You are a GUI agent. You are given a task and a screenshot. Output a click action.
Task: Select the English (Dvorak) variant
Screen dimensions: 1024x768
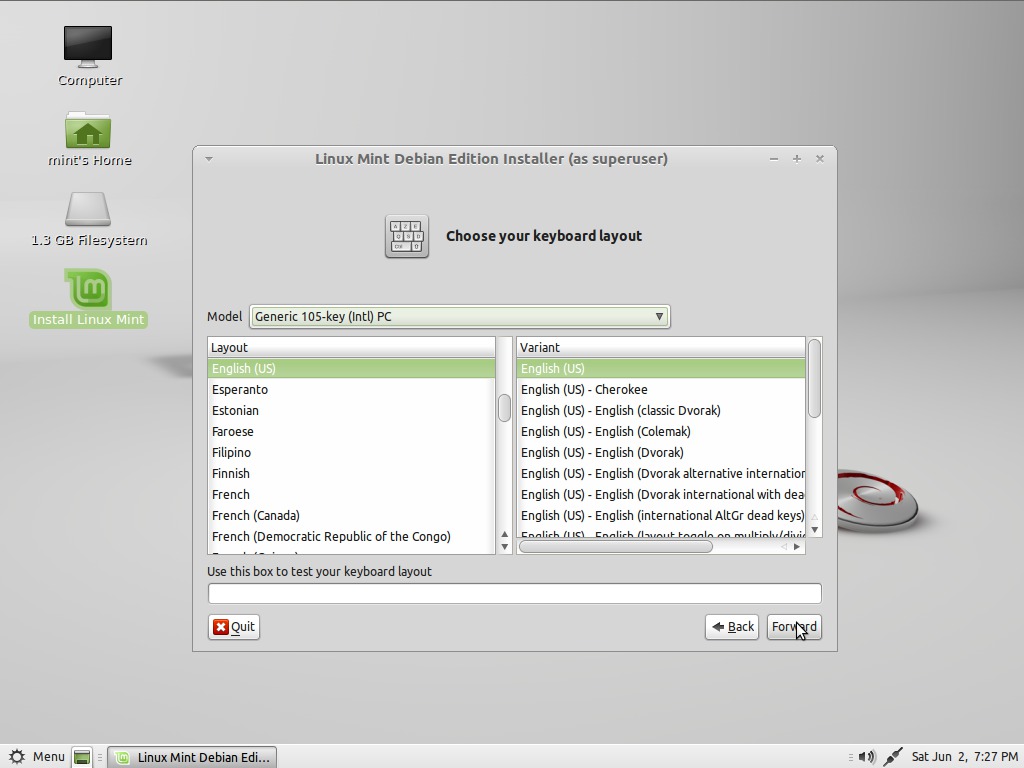click(x=661, y=452)
